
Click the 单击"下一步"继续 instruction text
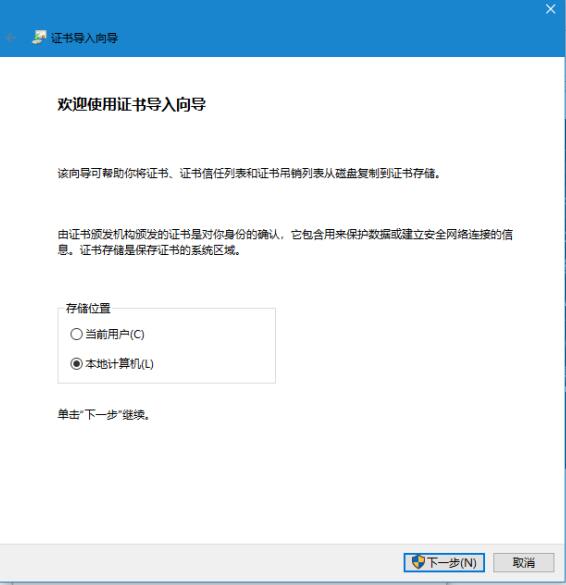point(104,414)
